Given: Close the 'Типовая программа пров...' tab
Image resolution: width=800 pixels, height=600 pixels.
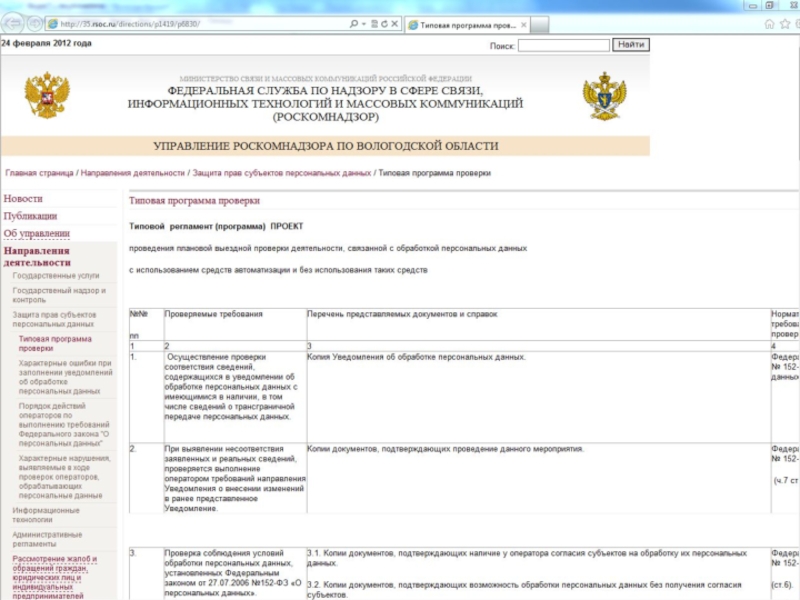Looking at the screenshot, I should coord(523,25).
